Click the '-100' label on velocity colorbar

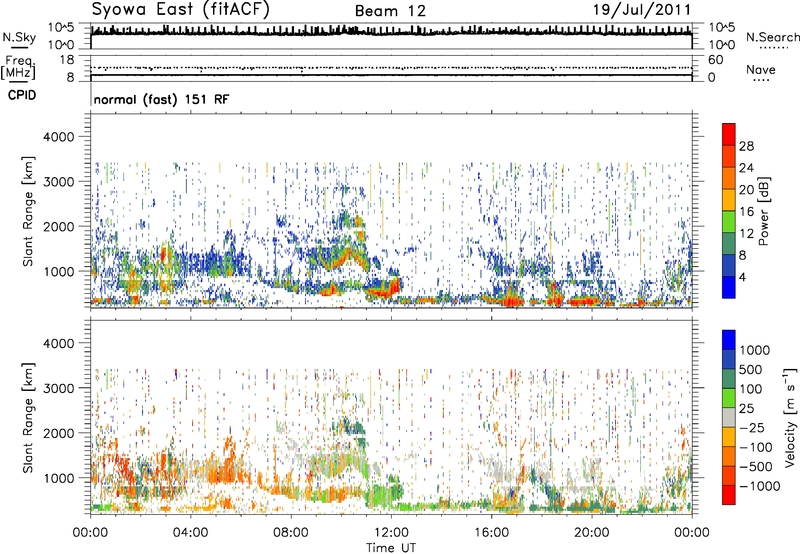(x=755, y=447)
